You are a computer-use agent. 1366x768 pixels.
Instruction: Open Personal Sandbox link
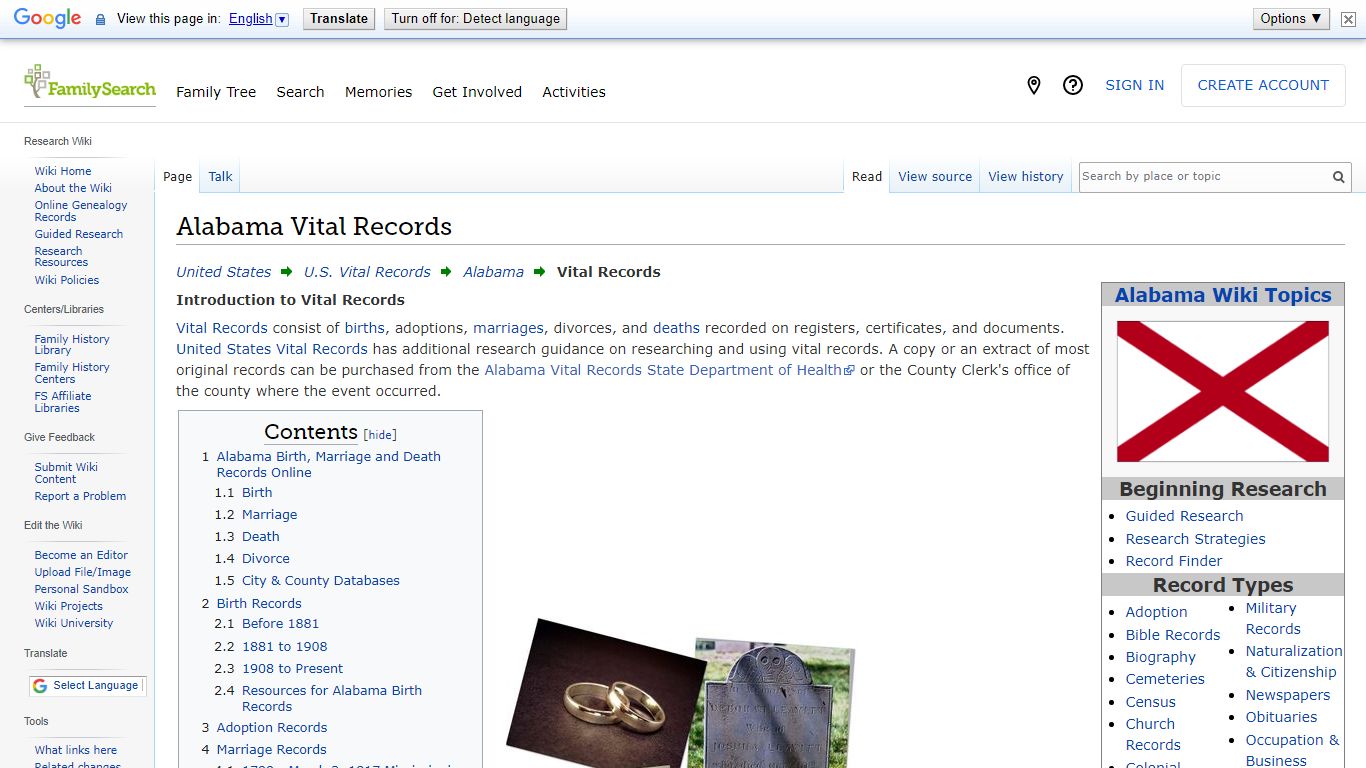click(81, 589)
